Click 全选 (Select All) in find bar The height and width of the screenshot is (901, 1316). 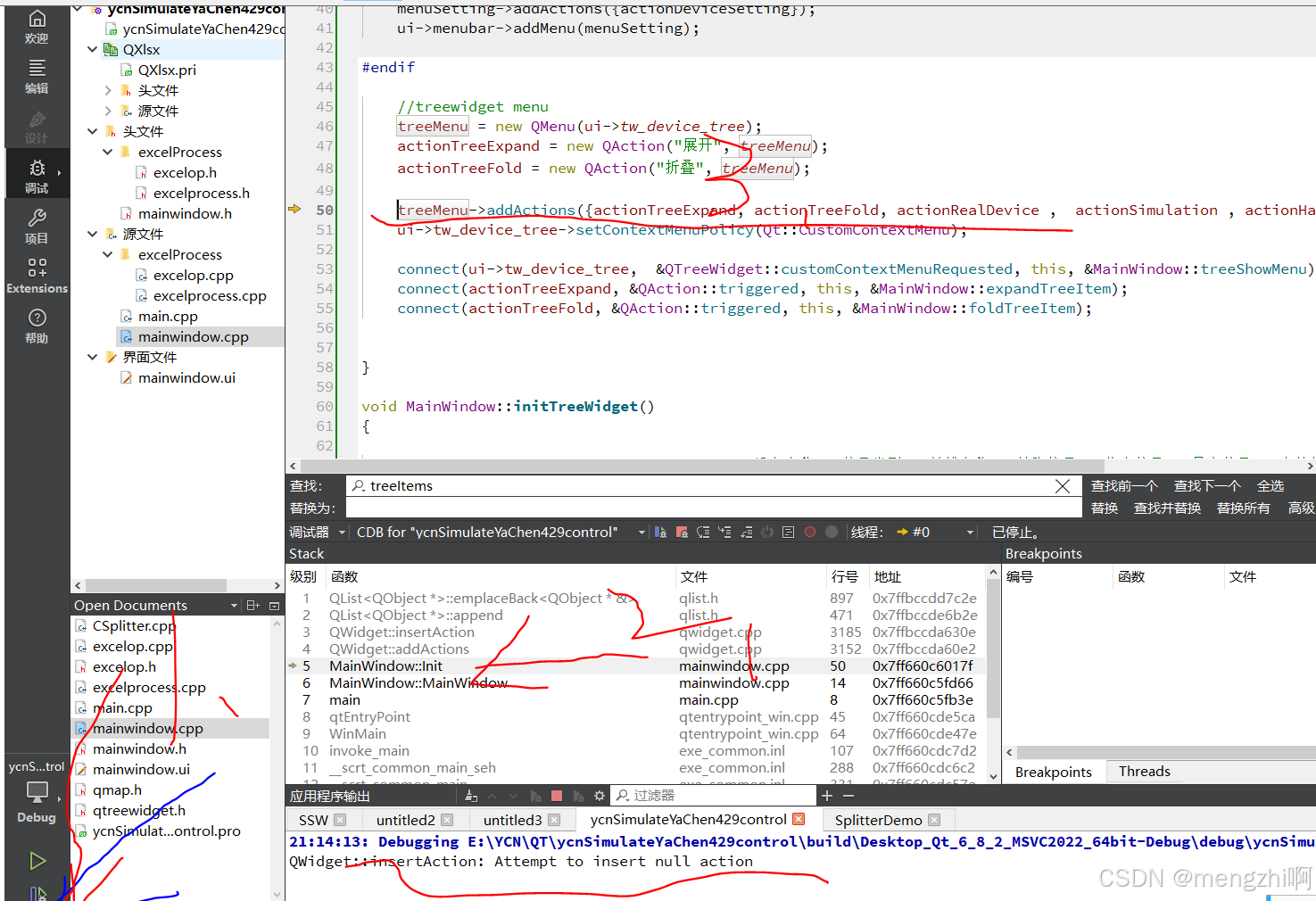click(x=1270, y=486)
